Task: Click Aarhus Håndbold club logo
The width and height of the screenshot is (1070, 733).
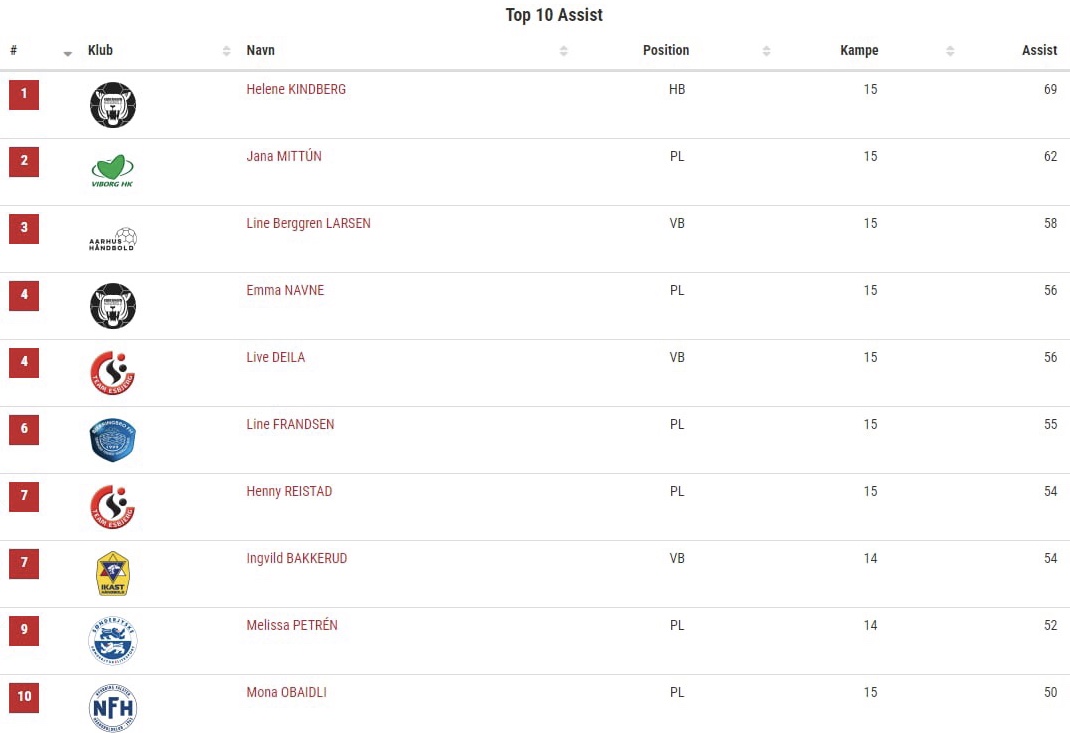Action: pos(113,239)
